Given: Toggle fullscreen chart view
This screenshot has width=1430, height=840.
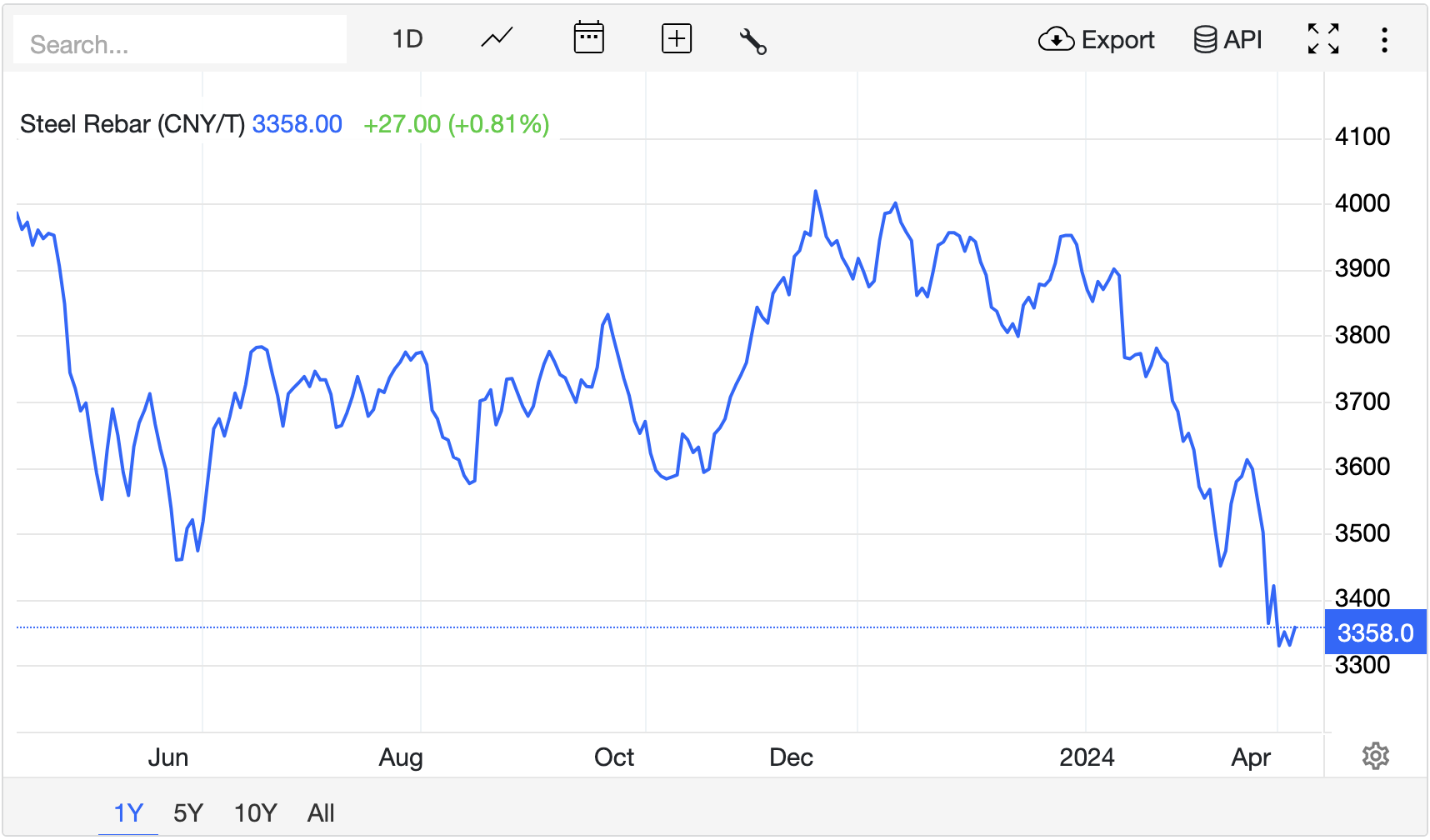Looking at the screenshot, I should (1322, 39).
